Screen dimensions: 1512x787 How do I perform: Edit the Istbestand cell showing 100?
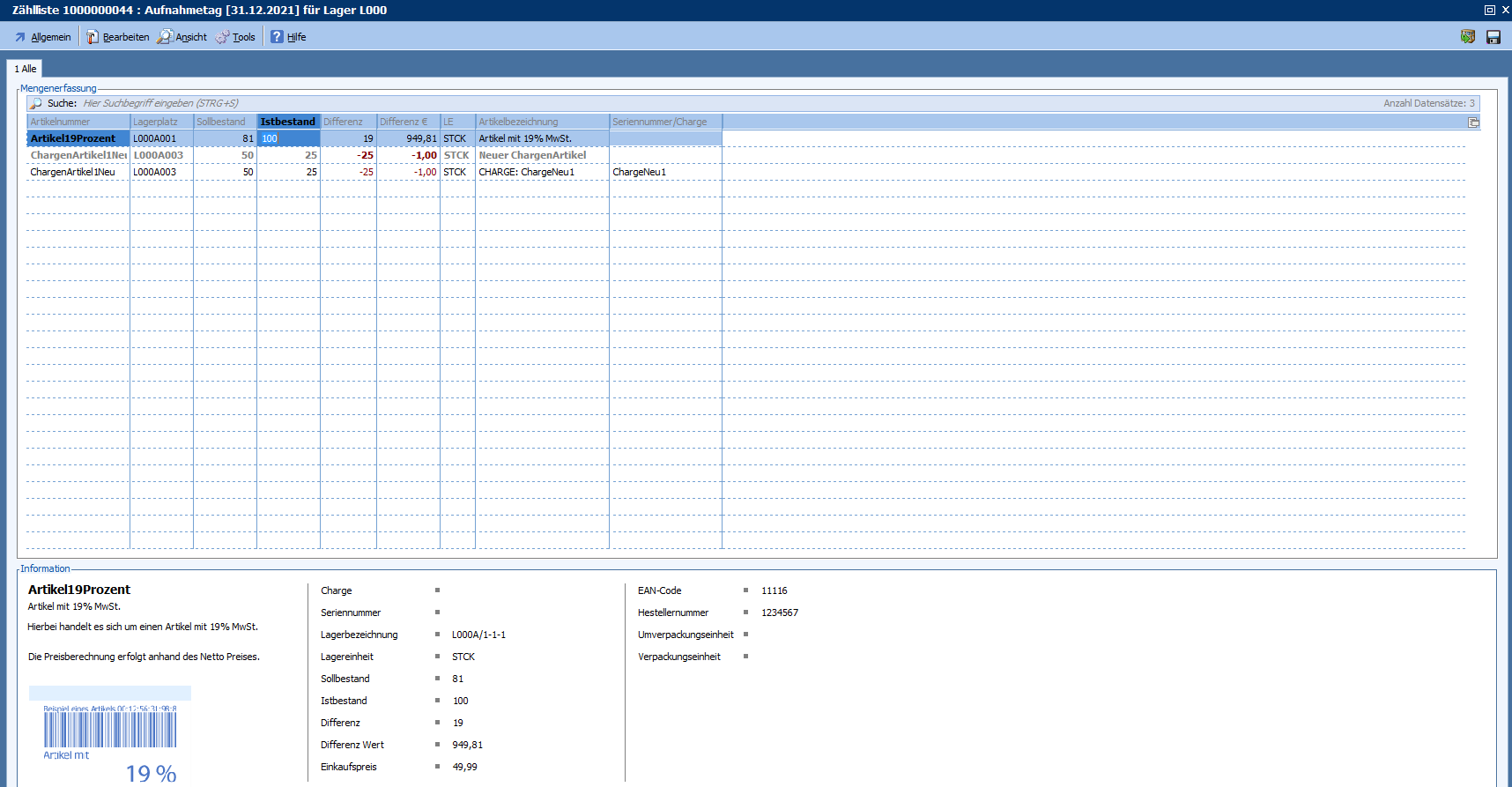(288, 138)
